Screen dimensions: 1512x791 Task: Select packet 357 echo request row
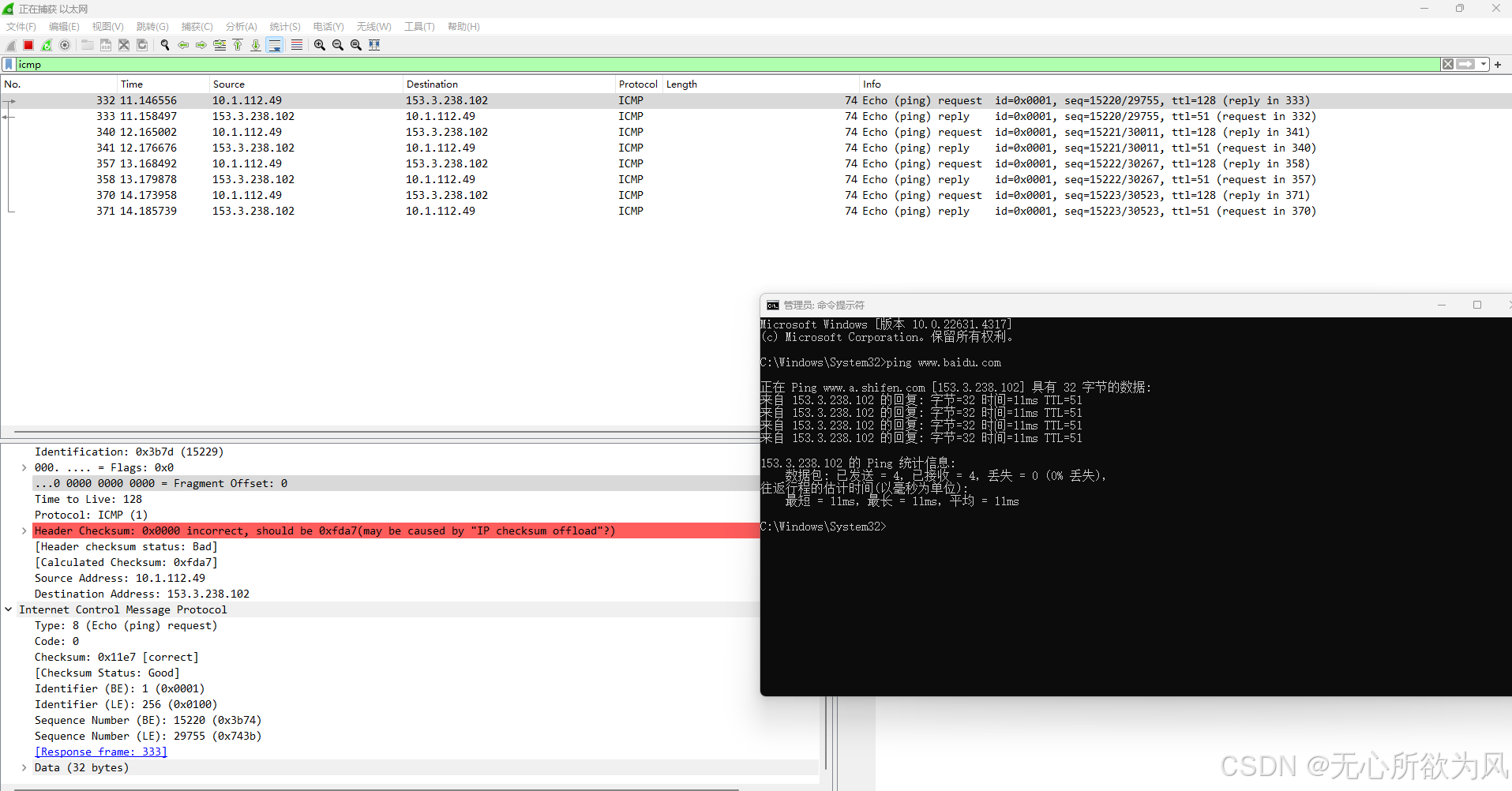coord(756,163)
